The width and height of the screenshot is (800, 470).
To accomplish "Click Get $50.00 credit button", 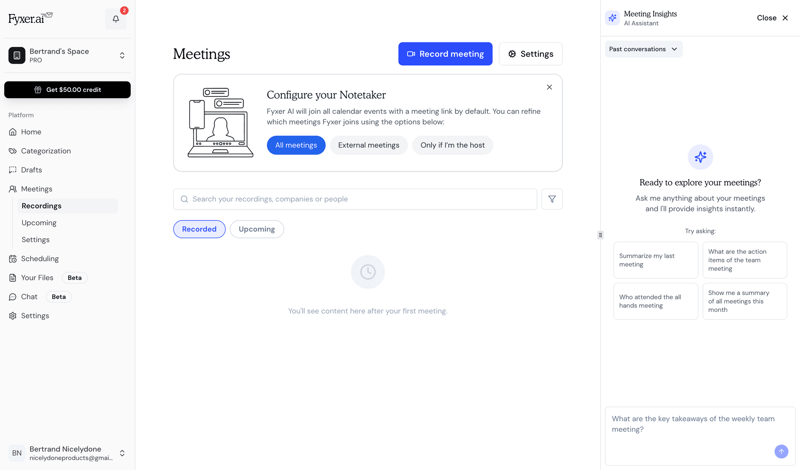I will coord(67,90).
